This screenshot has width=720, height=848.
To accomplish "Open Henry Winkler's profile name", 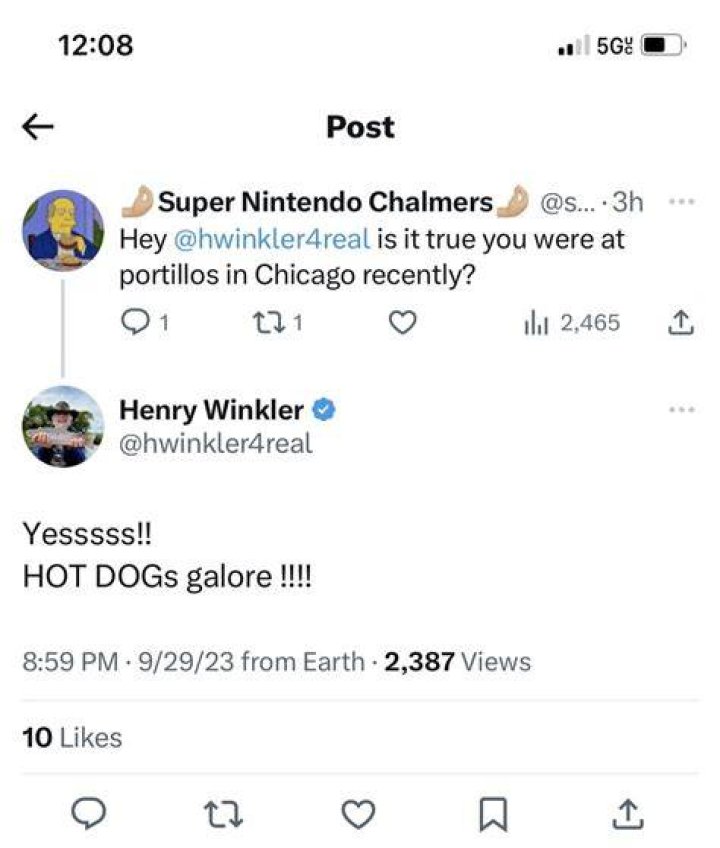I will click(211, 409).
